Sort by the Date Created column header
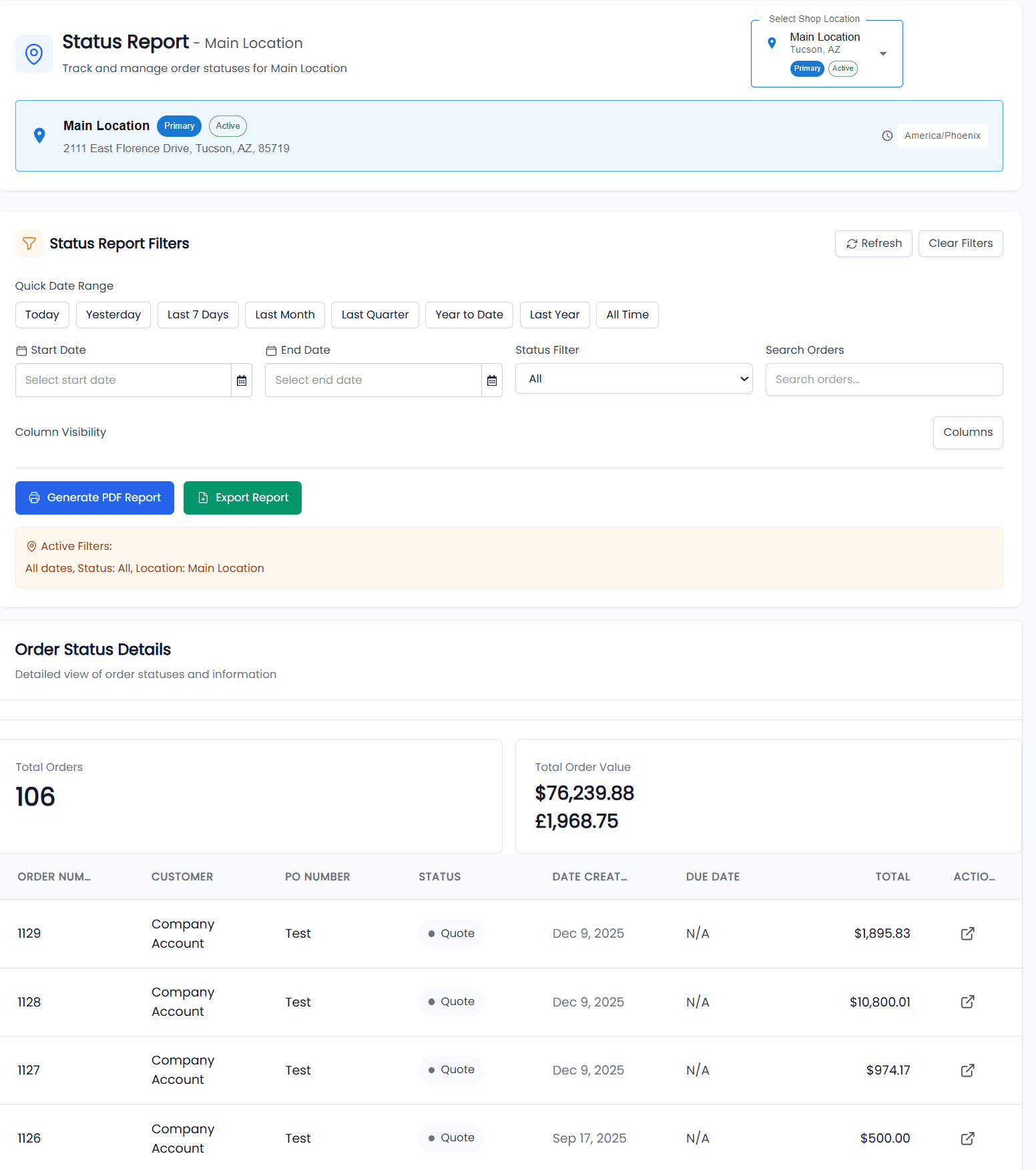 click(590, 877)
